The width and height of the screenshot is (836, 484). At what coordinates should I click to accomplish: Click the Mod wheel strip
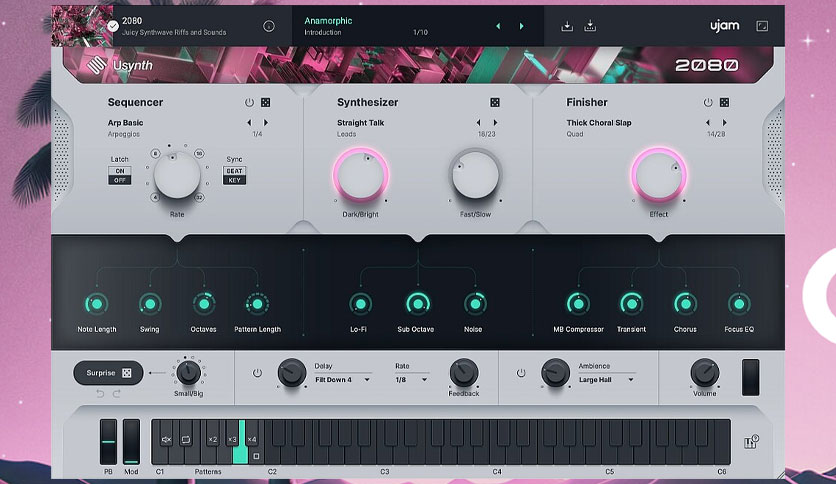tap(131, 442)
